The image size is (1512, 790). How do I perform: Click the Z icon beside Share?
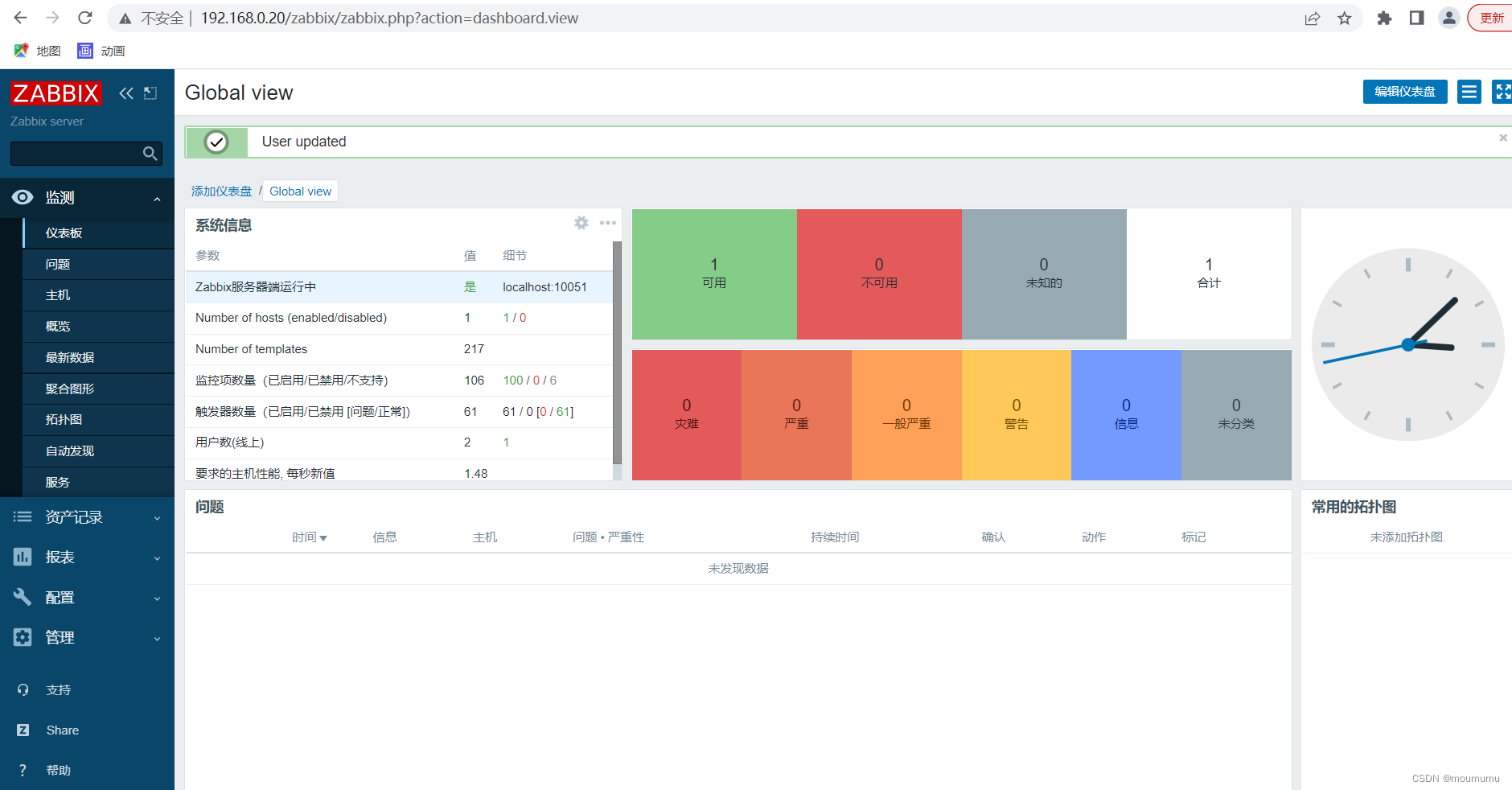coord(23,730)
